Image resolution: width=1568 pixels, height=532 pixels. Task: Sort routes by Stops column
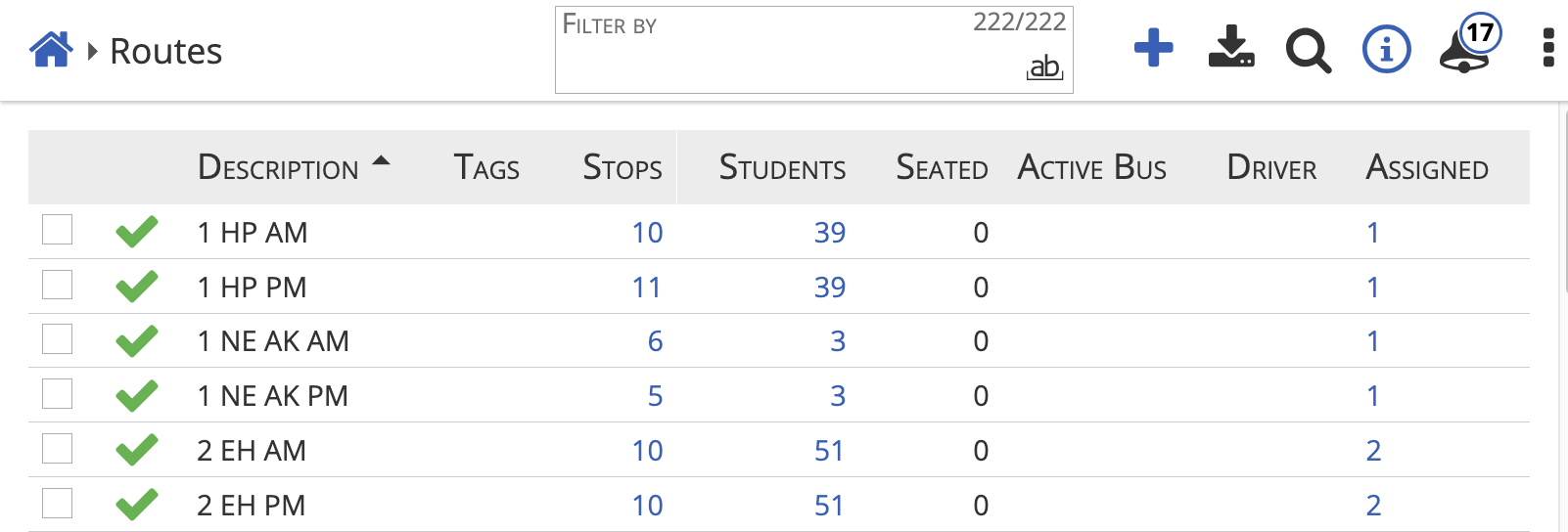(x=622, y=168)
